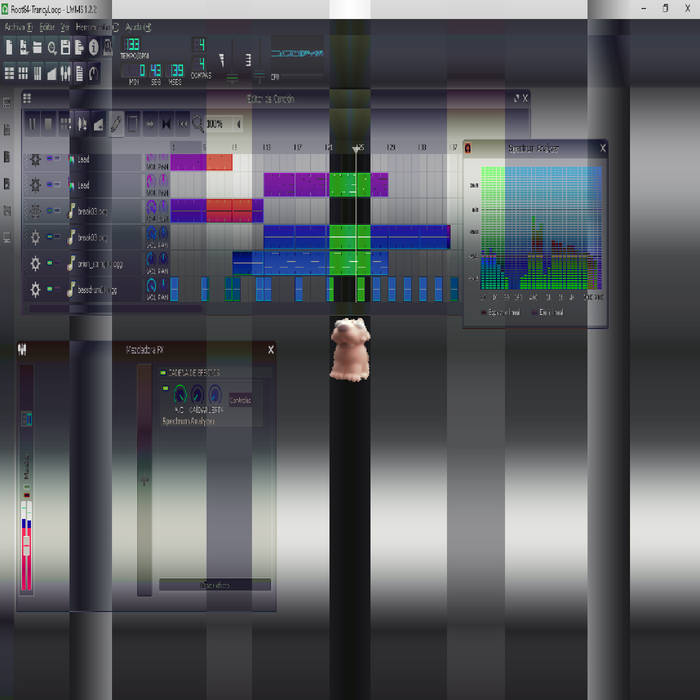Click the zoom magnifier icon in Song Editor

(x=198, y=124)
